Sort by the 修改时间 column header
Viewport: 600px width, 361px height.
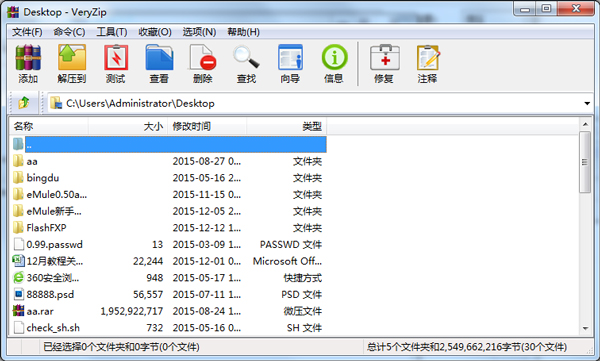coord(207,126)
